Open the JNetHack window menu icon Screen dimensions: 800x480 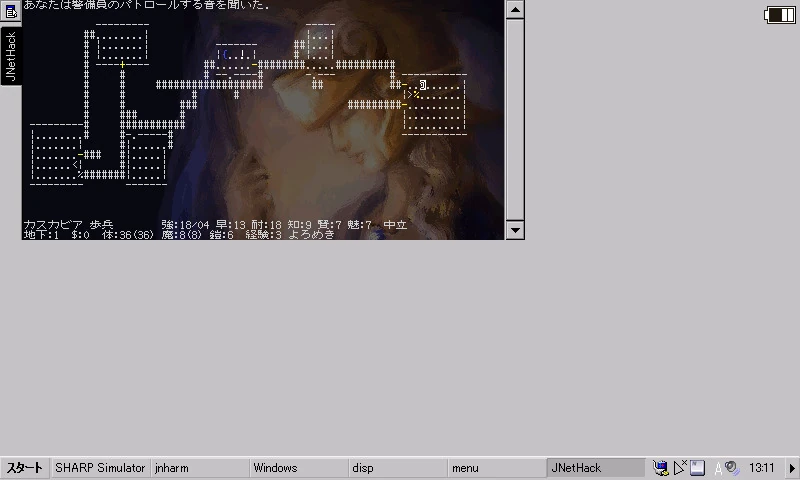click(x=11, y=11)
